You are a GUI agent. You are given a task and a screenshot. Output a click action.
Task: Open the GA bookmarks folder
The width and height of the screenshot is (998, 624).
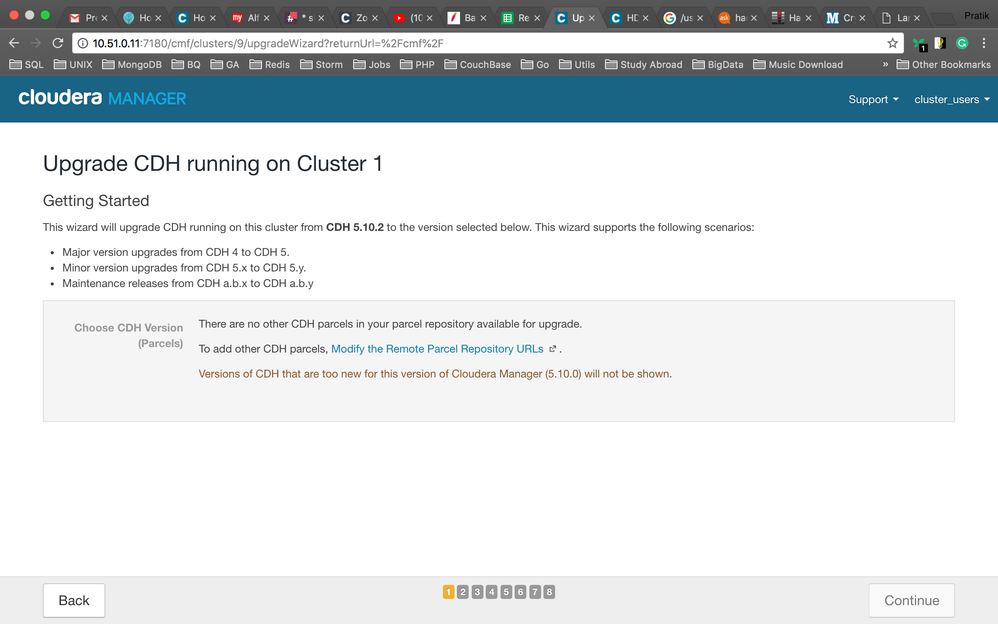pyautogui.click(x=225, y=64)
